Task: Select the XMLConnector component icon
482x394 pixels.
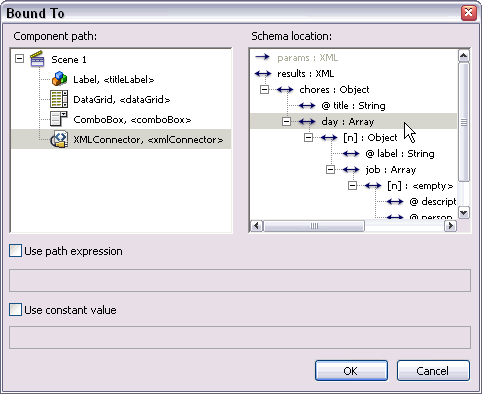Action: tap(59, 139)
